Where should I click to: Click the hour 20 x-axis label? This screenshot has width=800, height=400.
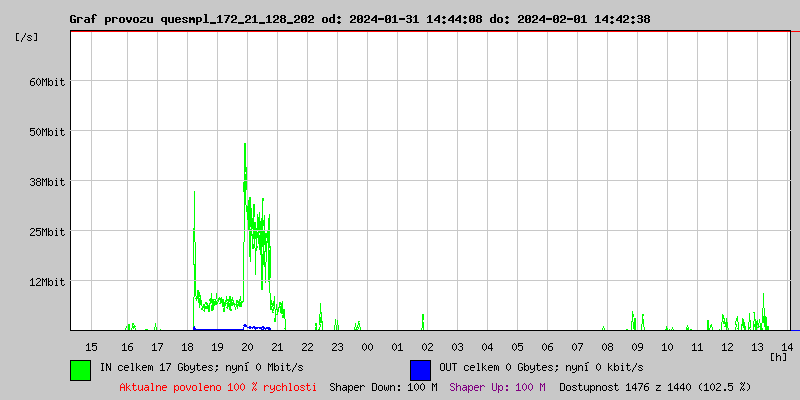tap(247, 346)
